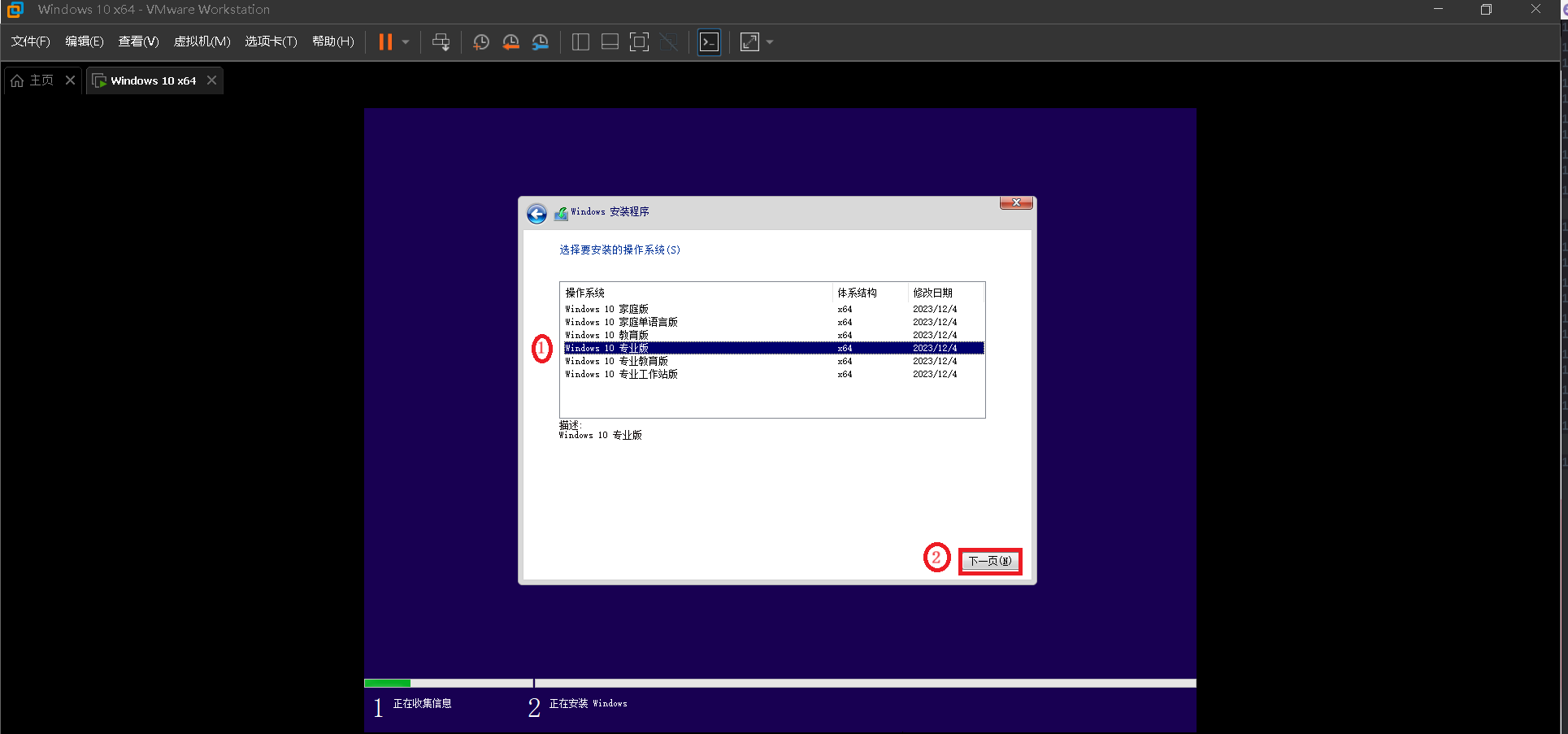Toggle the thumbnail bar view

click(x=610, y=42)
